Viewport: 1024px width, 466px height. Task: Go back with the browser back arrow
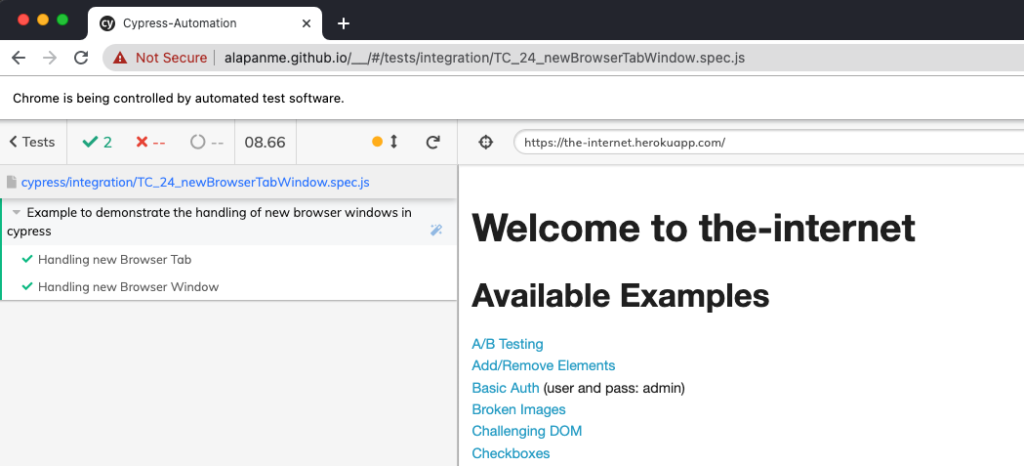18,58
